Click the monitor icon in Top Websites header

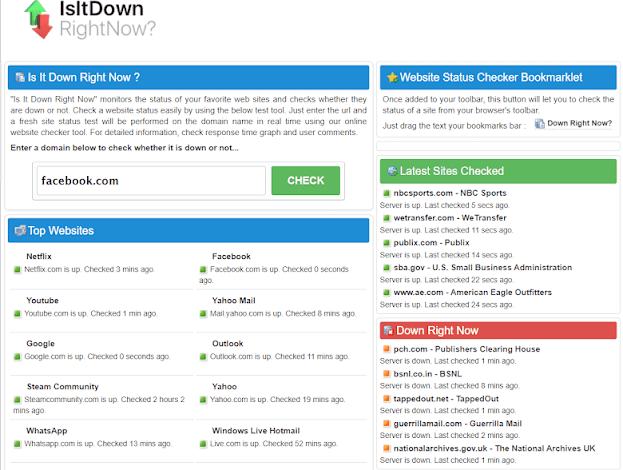pyautogui.click(x=20, y=230)
